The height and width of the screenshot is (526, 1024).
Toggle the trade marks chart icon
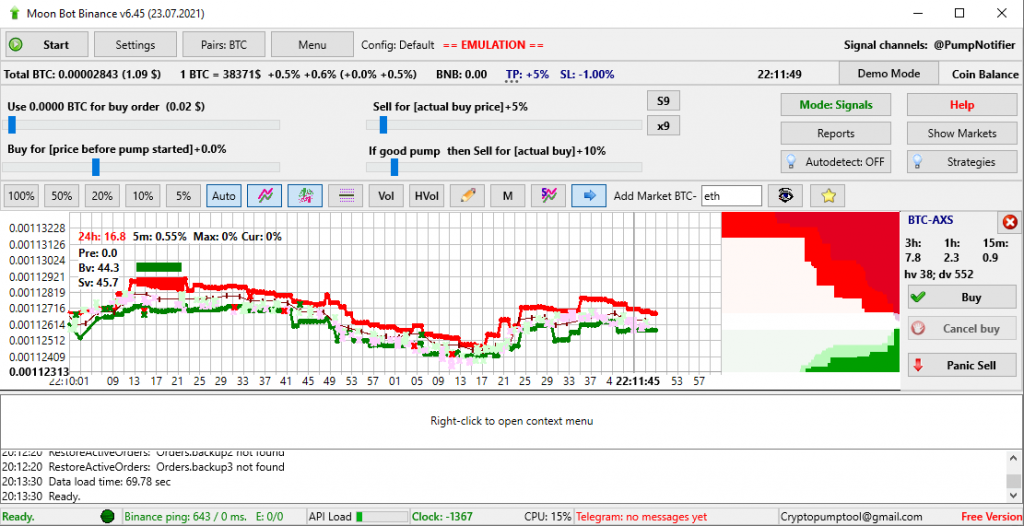tap(305, 195)
